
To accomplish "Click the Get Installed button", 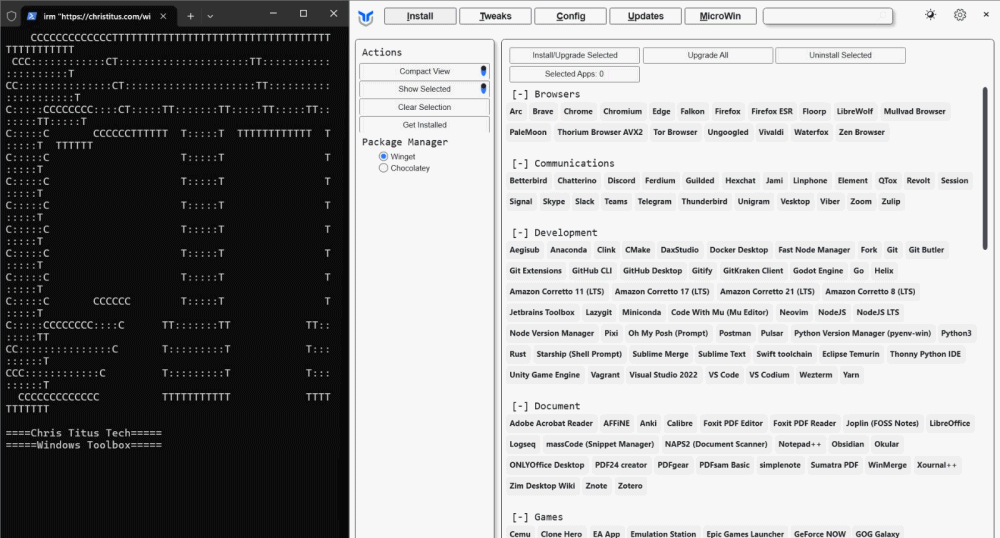I will 424,125.
